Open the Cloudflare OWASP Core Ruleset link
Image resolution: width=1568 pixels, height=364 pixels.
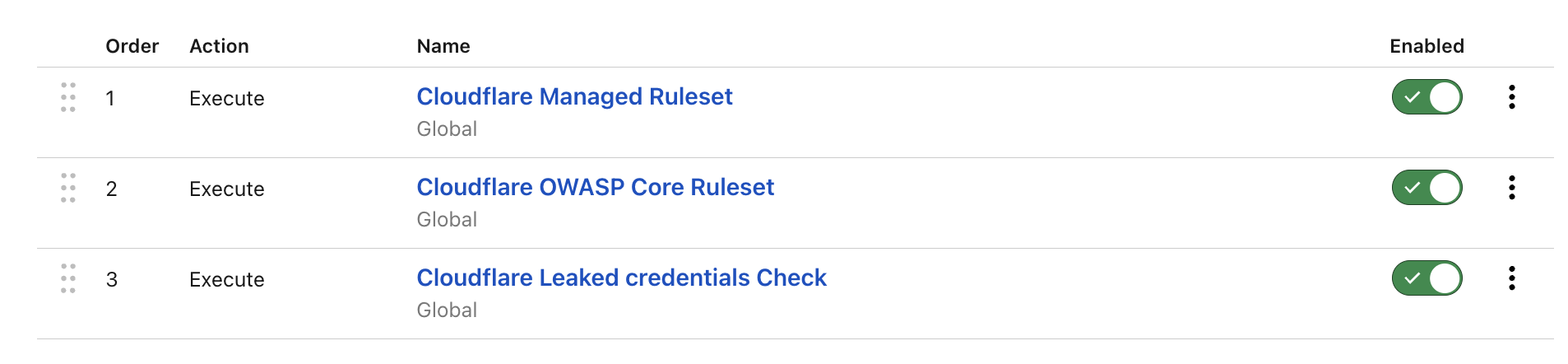click(x=595, y=188)
